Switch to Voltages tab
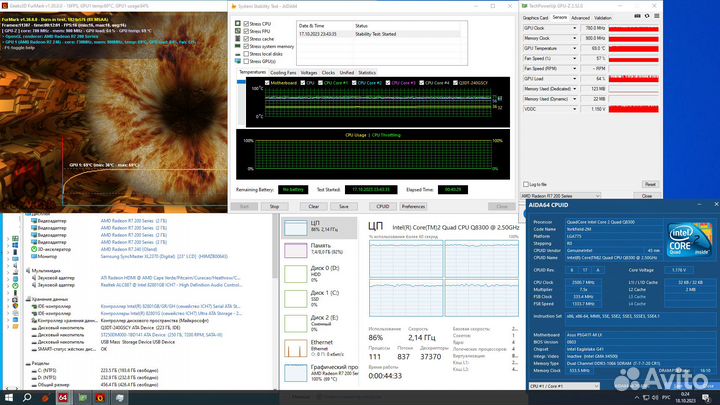 309,73
